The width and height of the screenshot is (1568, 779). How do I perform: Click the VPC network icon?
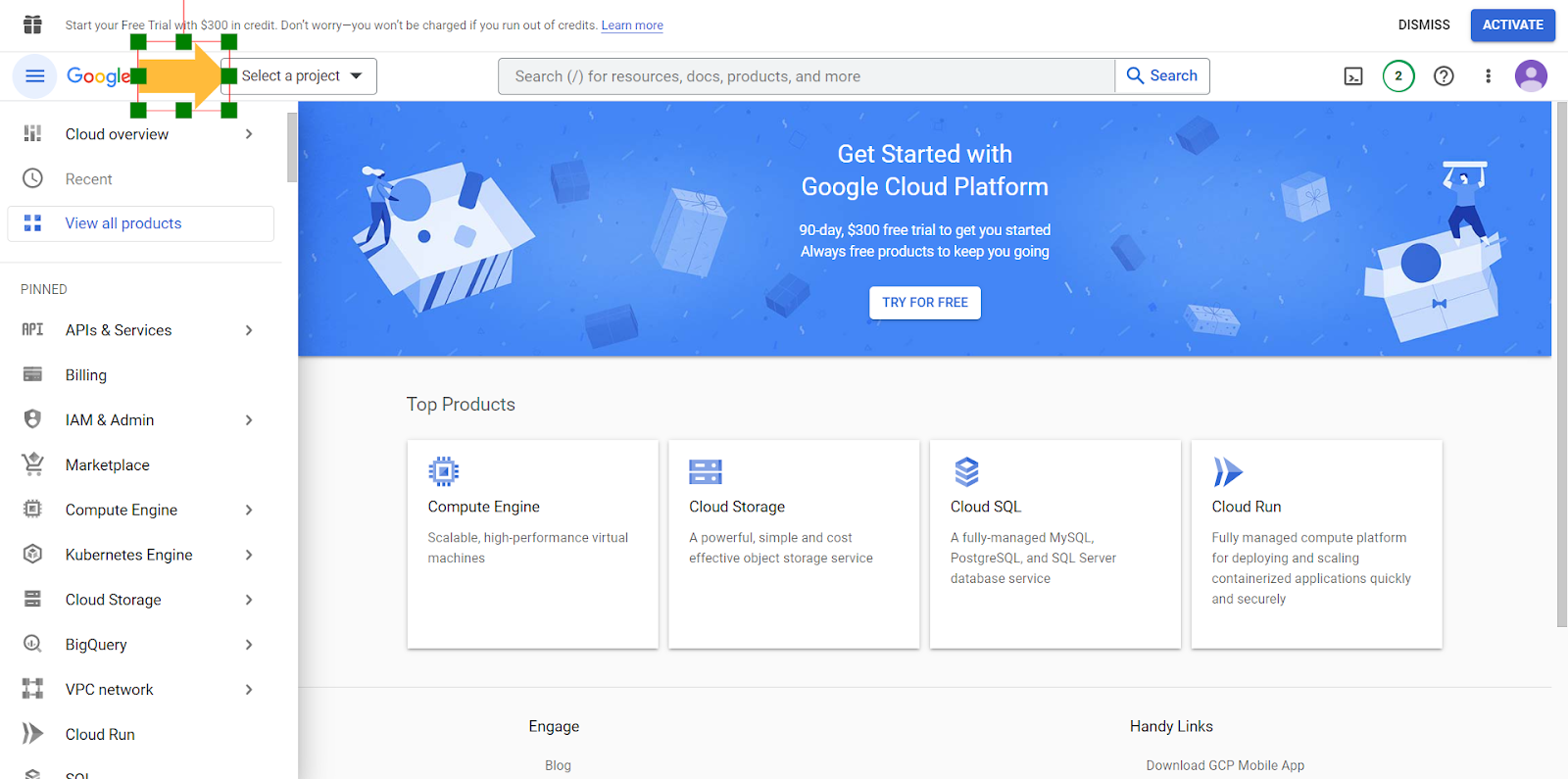32,689
